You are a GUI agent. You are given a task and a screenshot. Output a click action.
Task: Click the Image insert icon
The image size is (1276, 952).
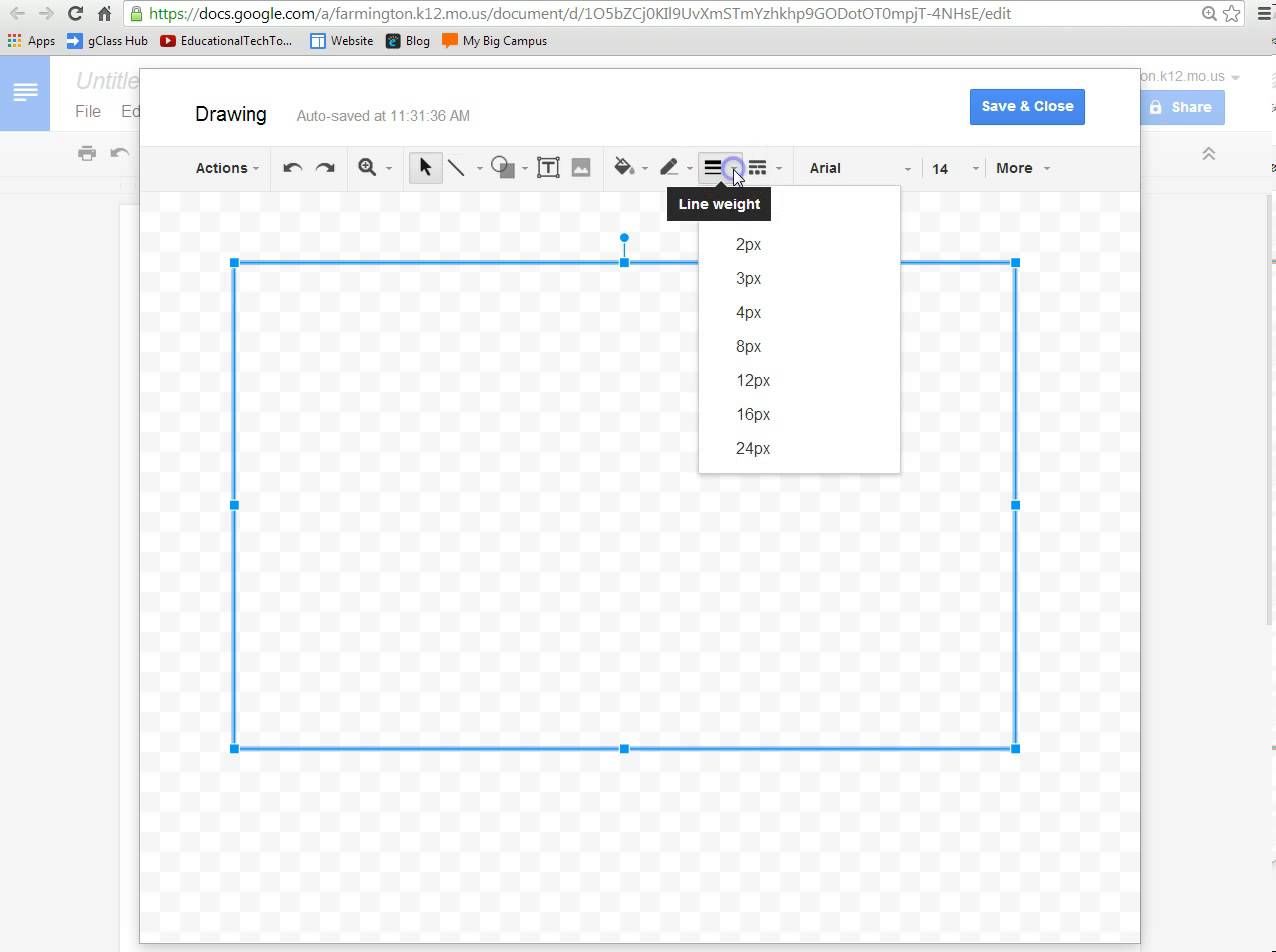(581, 168)
